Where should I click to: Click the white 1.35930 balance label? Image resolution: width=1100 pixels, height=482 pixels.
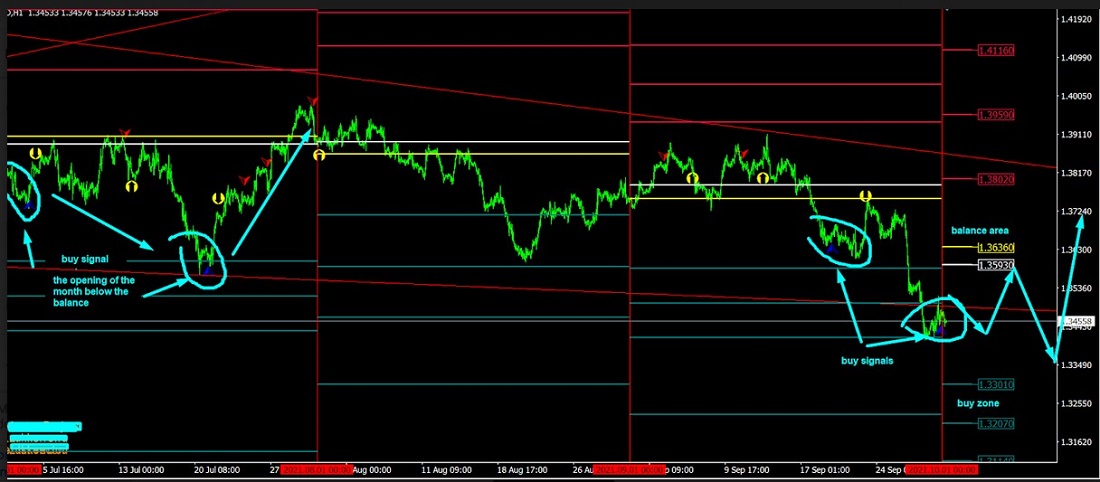click(x=994, y=265)
